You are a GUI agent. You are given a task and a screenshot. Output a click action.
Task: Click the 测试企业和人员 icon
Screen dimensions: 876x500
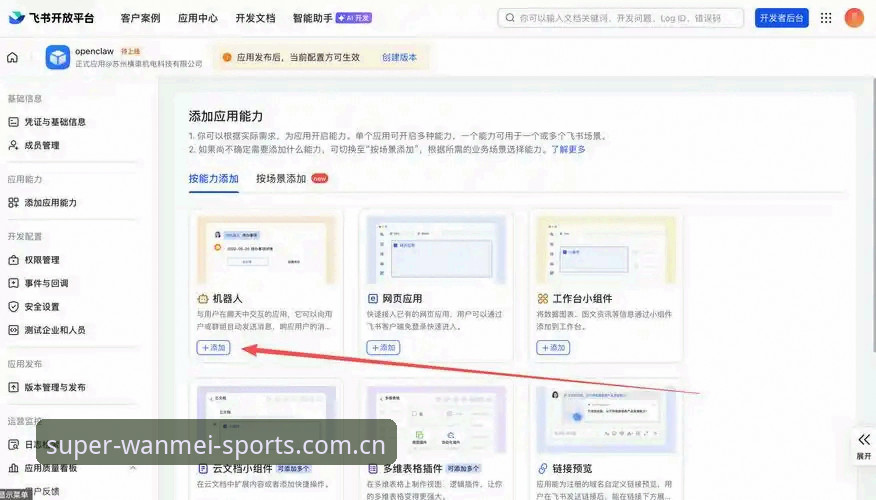pyautogui.click(x=13, y=330)
